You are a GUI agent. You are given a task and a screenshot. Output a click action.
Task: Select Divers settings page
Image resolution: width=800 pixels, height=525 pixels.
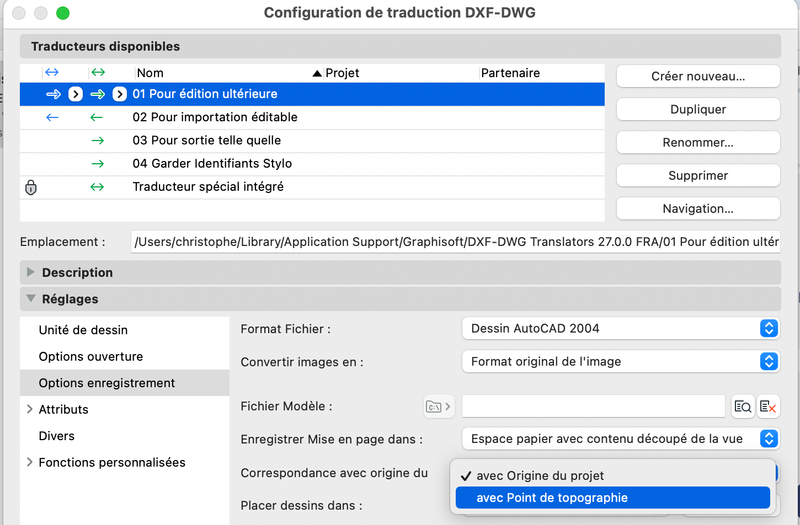[124, 436]
